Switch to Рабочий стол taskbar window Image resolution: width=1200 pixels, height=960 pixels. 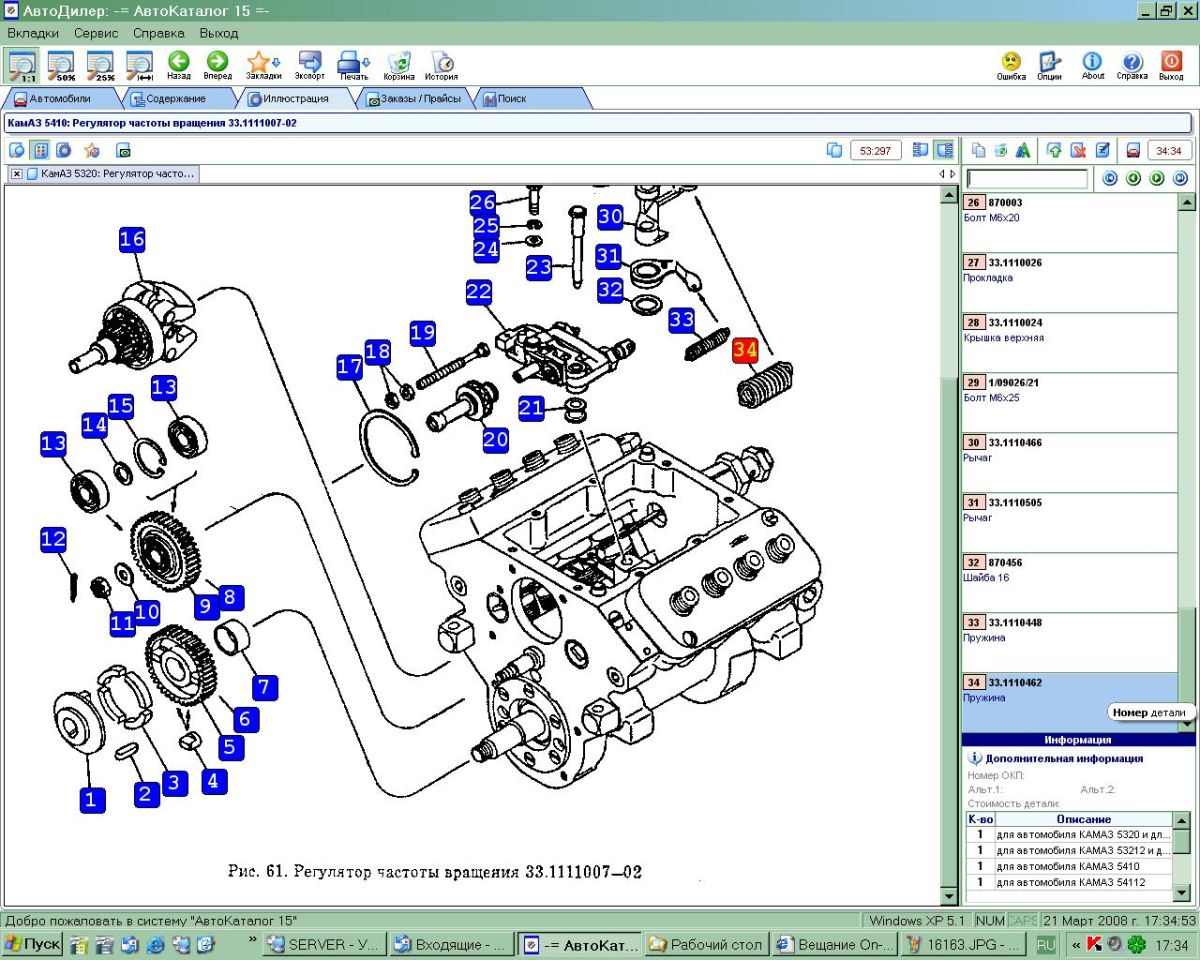click(x=707, y=944)
